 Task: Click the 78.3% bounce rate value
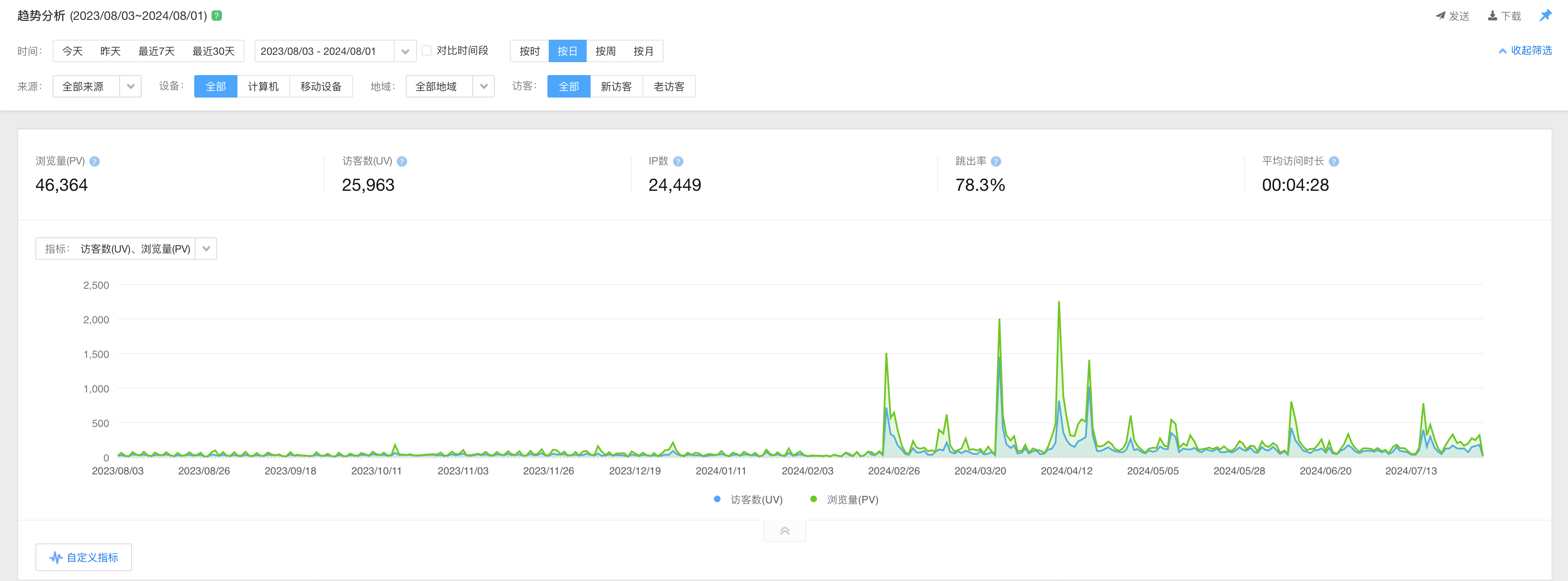coord(980,185)
